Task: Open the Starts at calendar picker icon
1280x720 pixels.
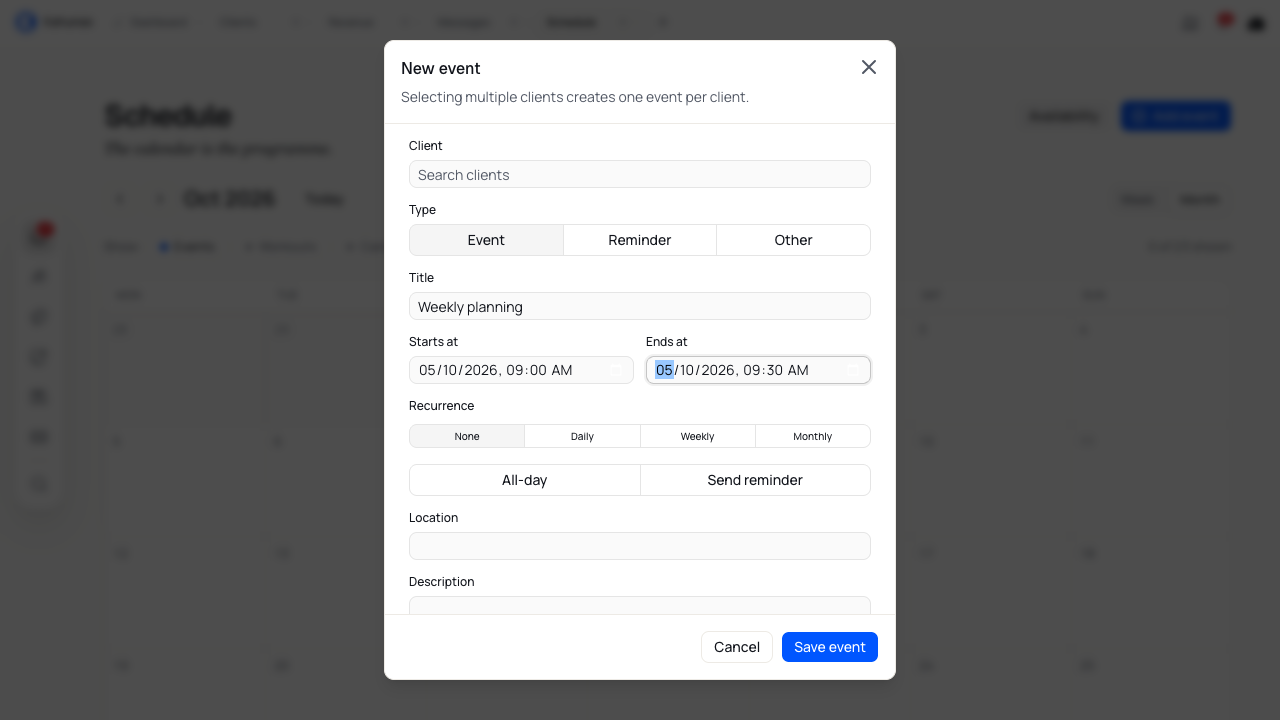Action: coord(616,370)
